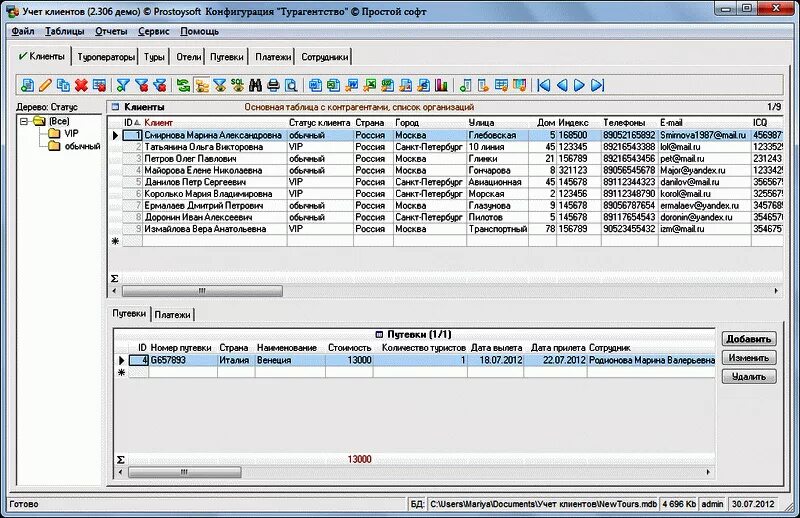Sort by the ID column header in Клиенты

pos(132,123)
